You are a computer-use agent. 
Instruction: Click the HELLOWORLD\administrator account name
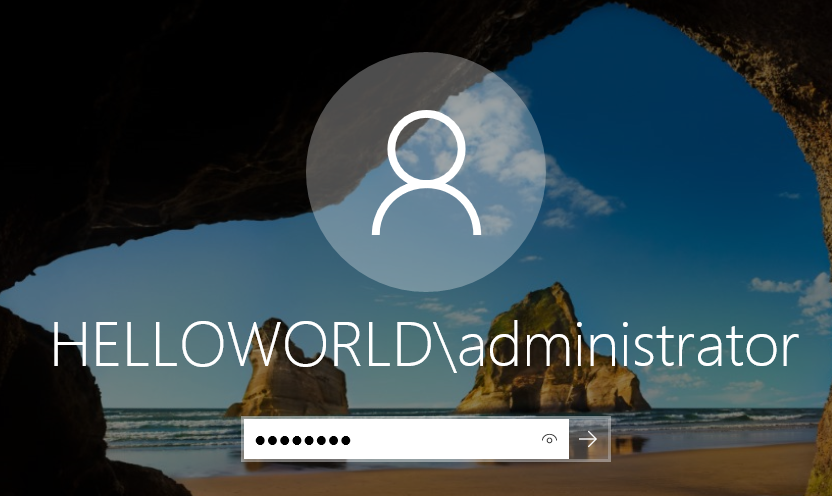click(424, 348)
